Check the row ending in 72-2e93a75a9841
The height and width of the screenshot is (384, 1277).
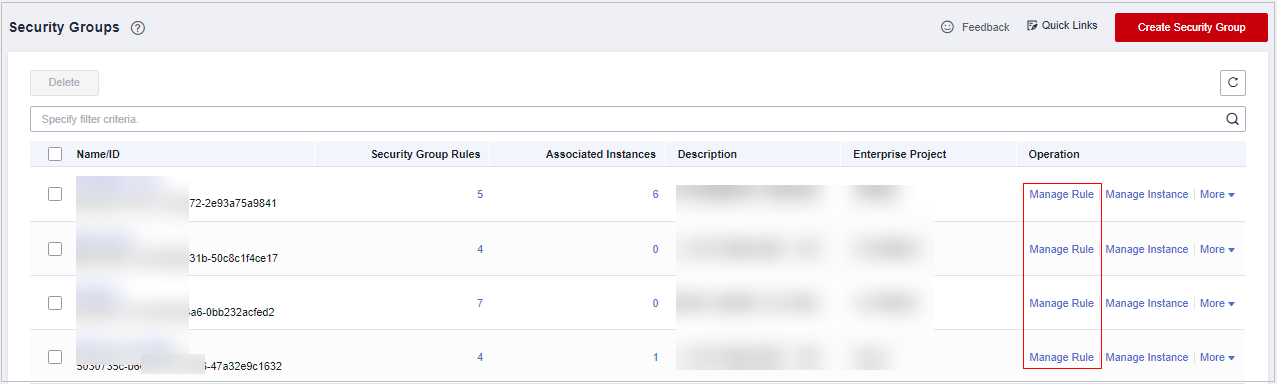pos(55,194)
